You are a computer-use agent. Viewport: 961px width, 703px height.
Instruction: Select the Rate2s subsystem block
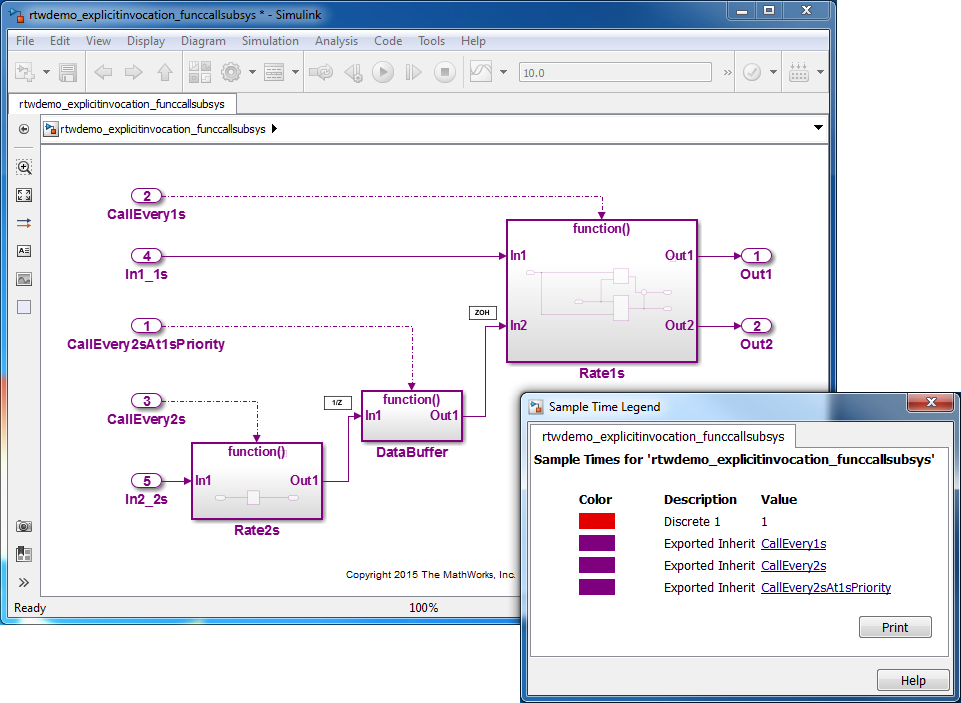pyautogui.click(x=257, y=481)
